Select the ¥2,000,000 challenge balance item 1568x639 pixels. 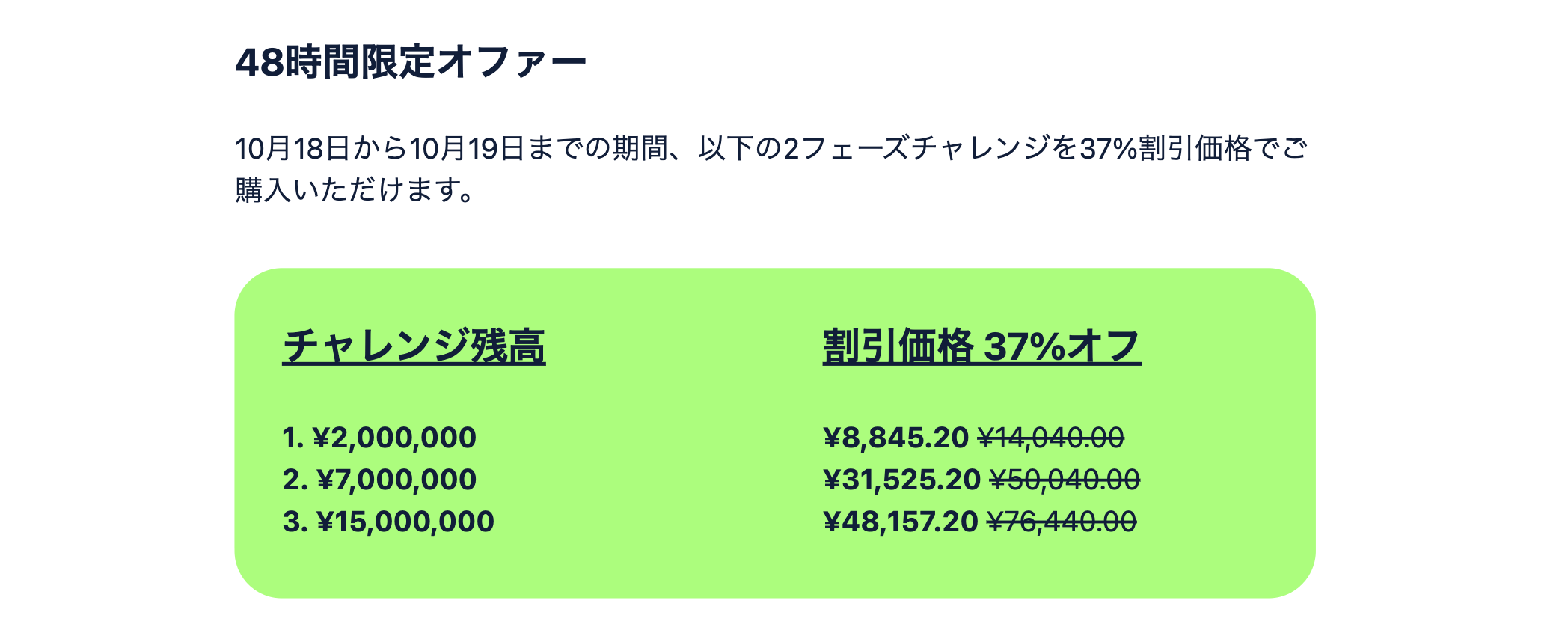(x=379, y=438)
